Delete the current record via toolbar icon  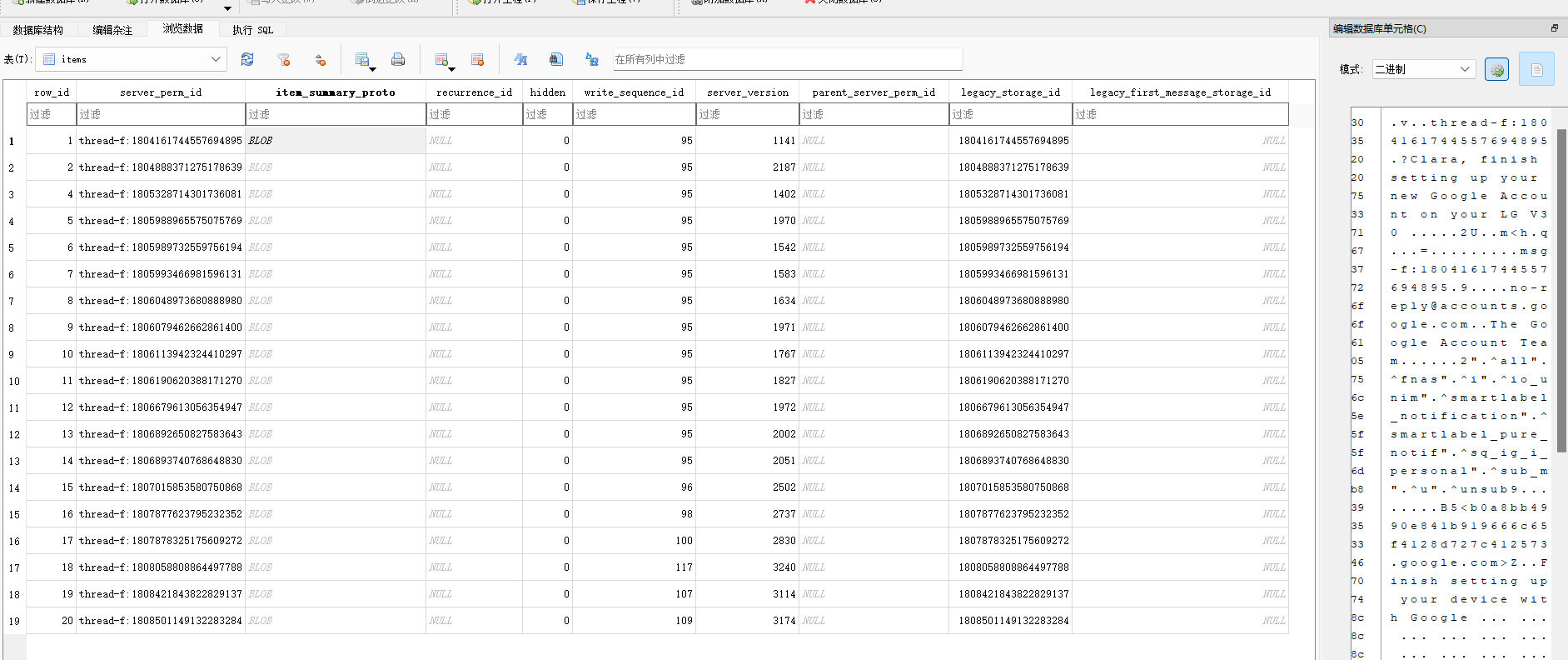click(x=477, y=59)
